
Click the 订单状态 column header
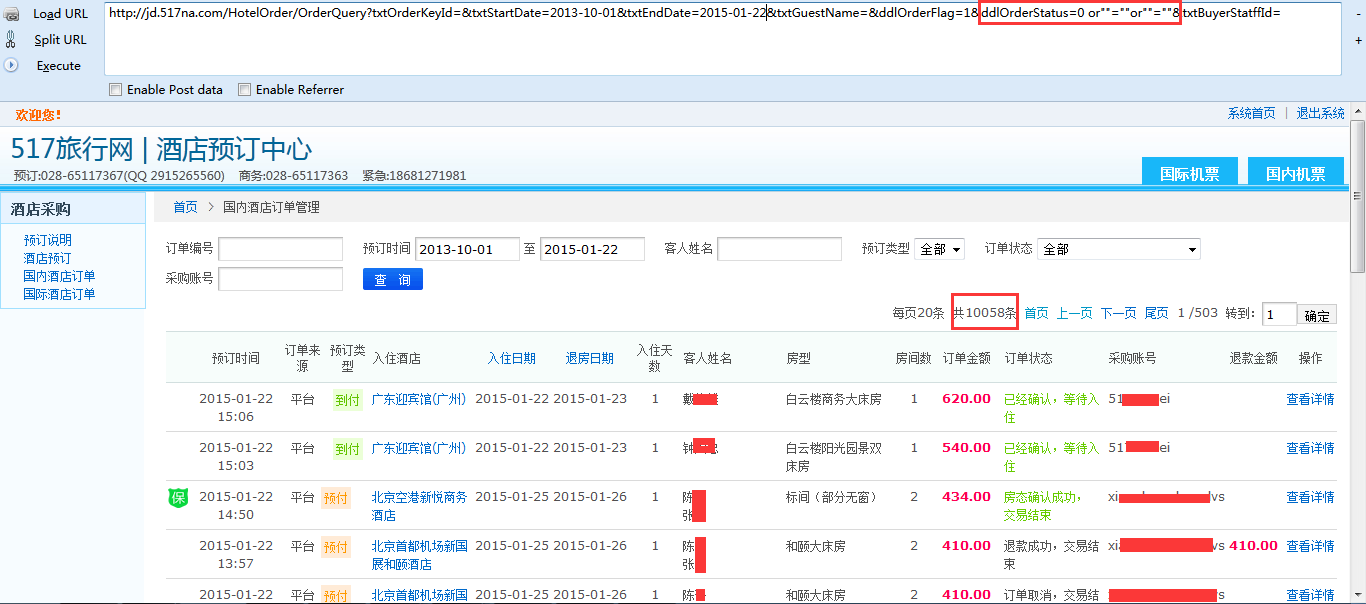click(x=1029, y=358)
